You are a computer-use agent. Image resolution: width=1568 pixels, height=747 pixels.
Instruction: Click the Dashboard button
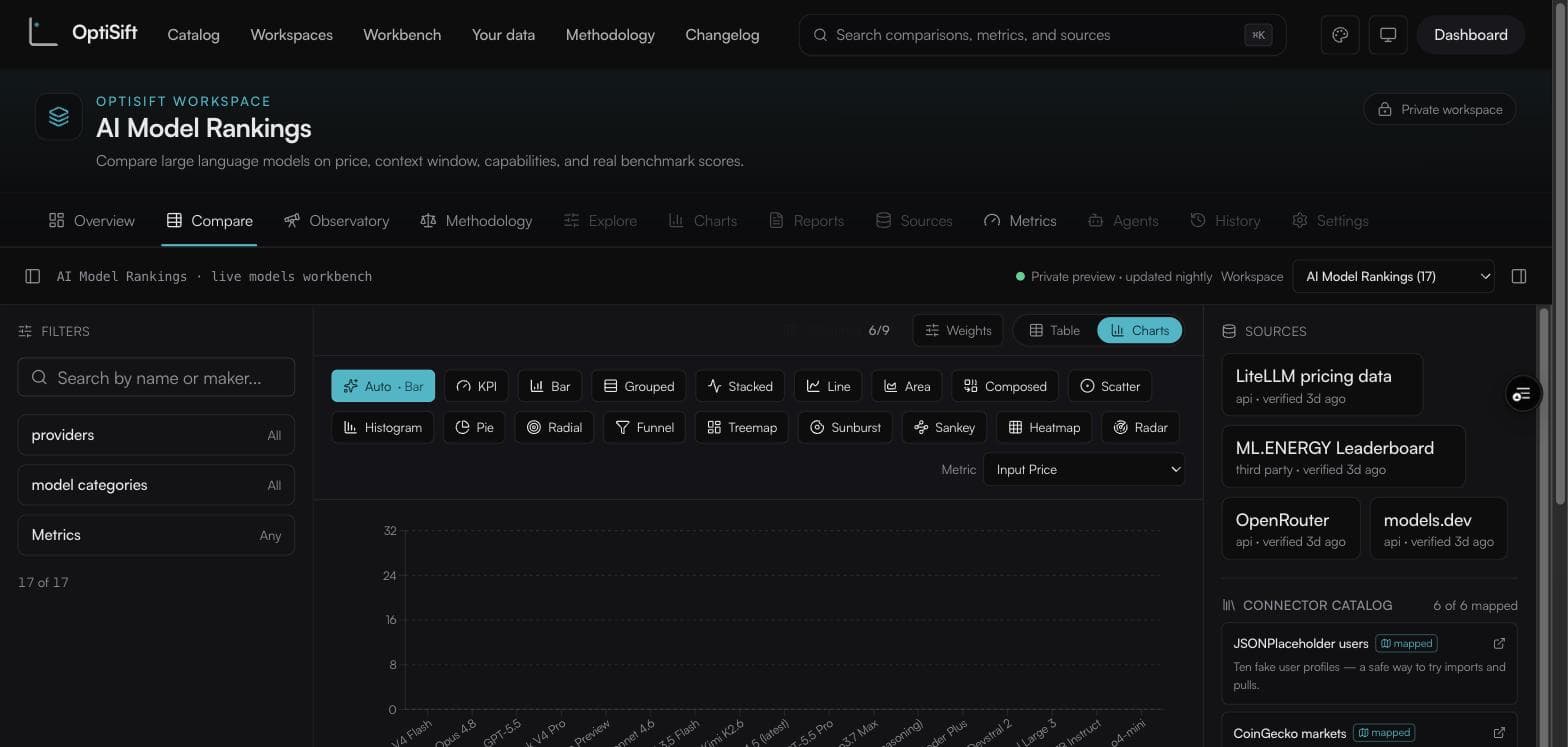[1470, 35]
